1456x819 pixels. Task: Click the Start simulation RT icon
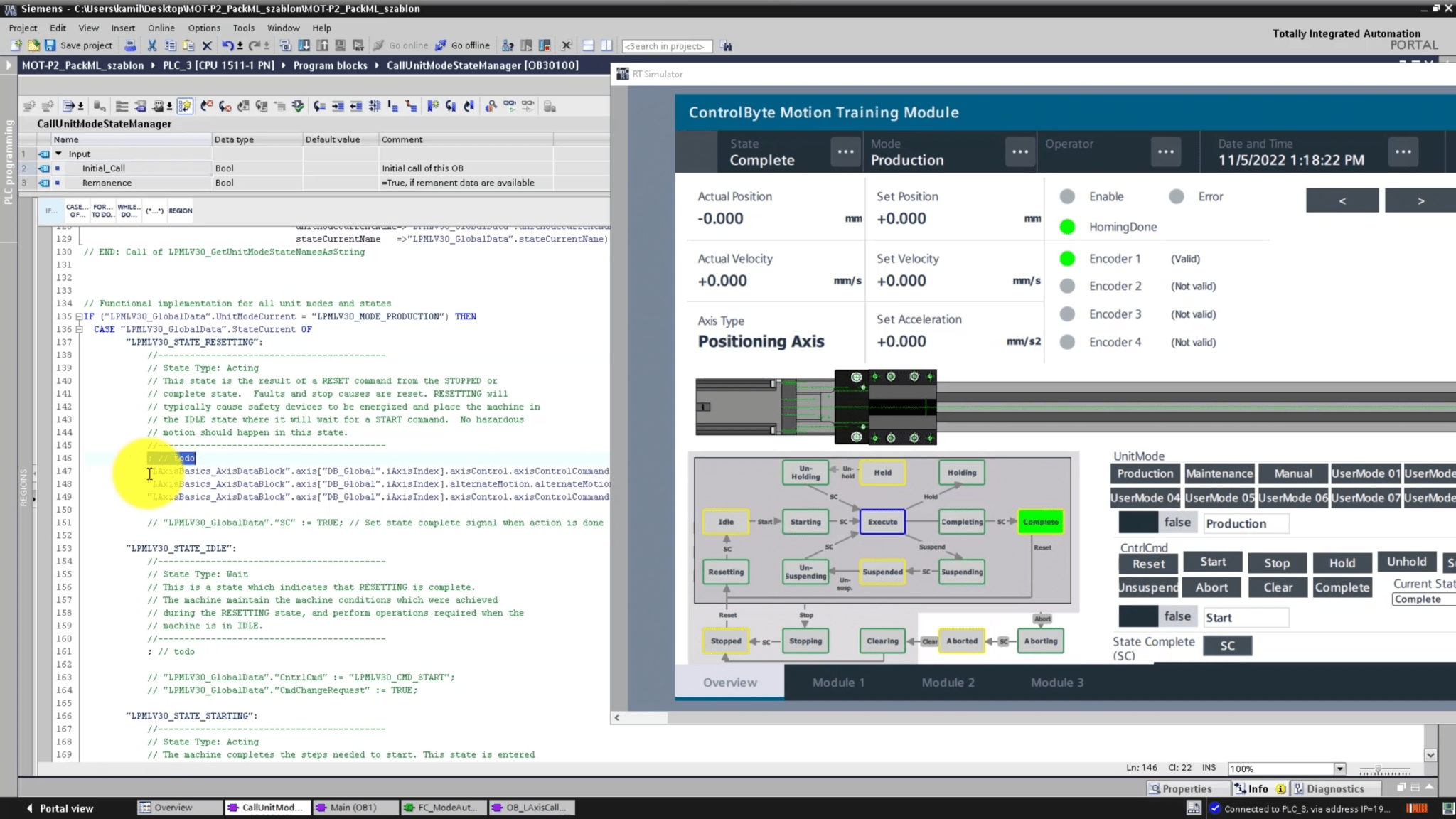click(x=359, y=45)
